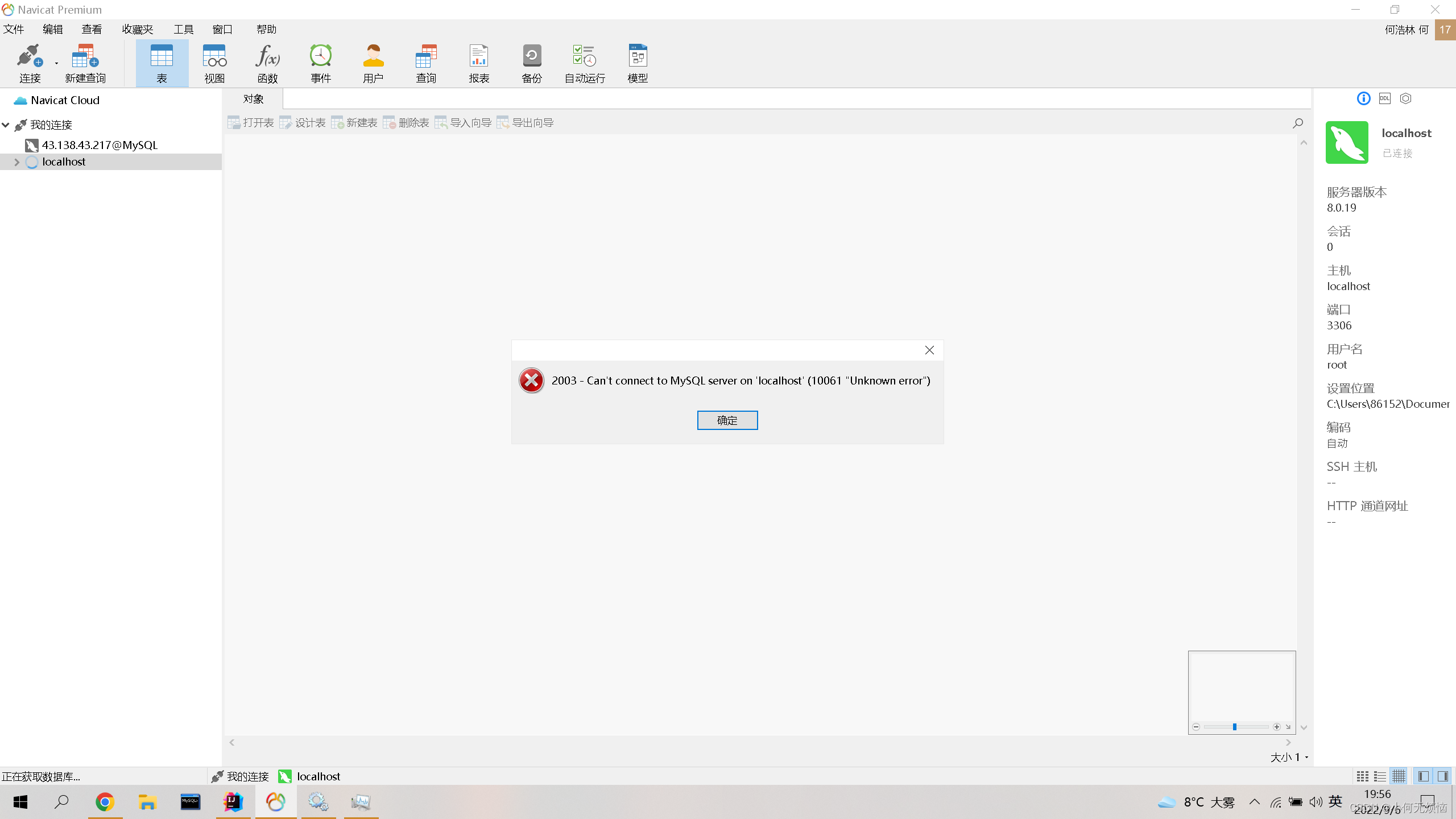Viewport: 1456px width, 819px height.
Task: Click the search icon above the object list
Action: (x=1297, y=123)
